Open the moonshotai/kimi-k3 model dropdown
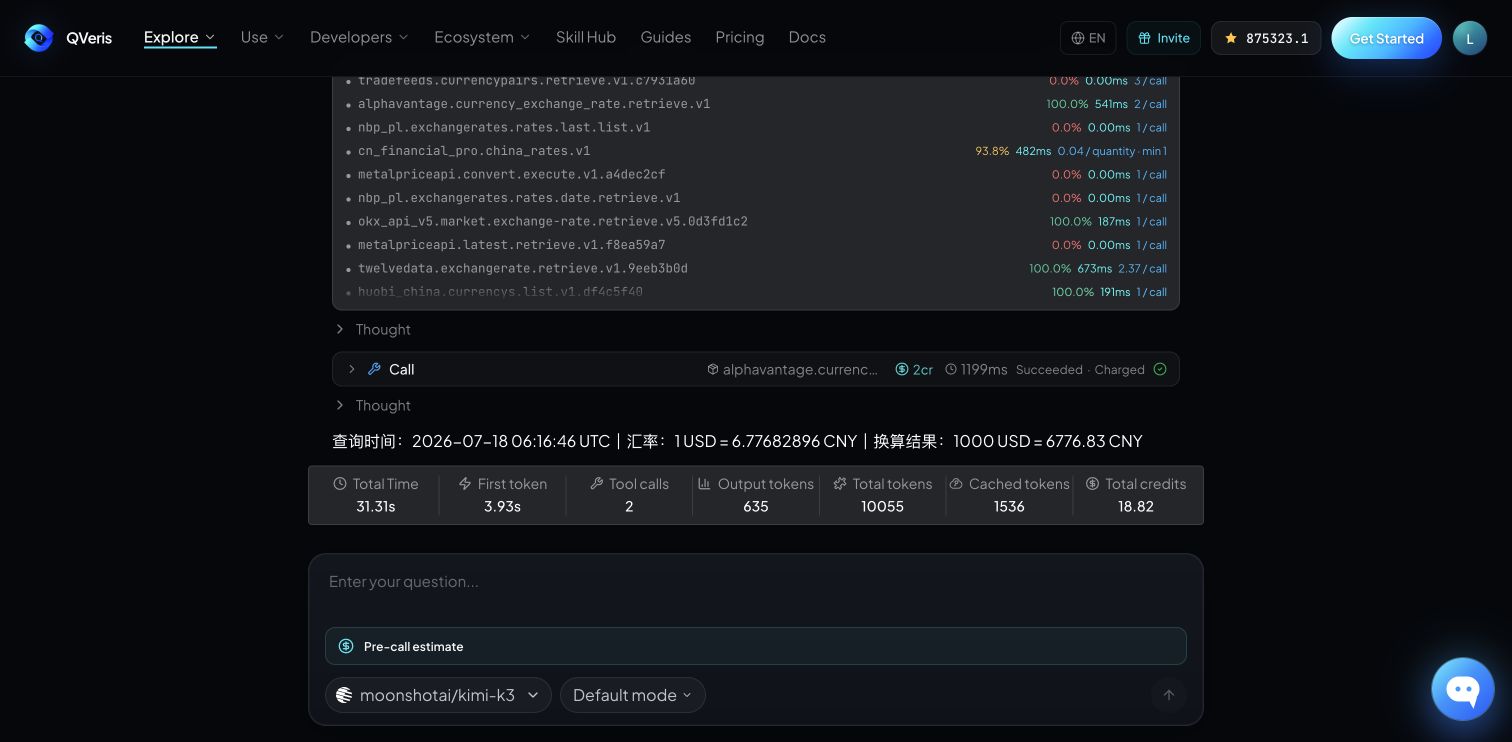The image size is (1512, 742). [x=438, y=695]
